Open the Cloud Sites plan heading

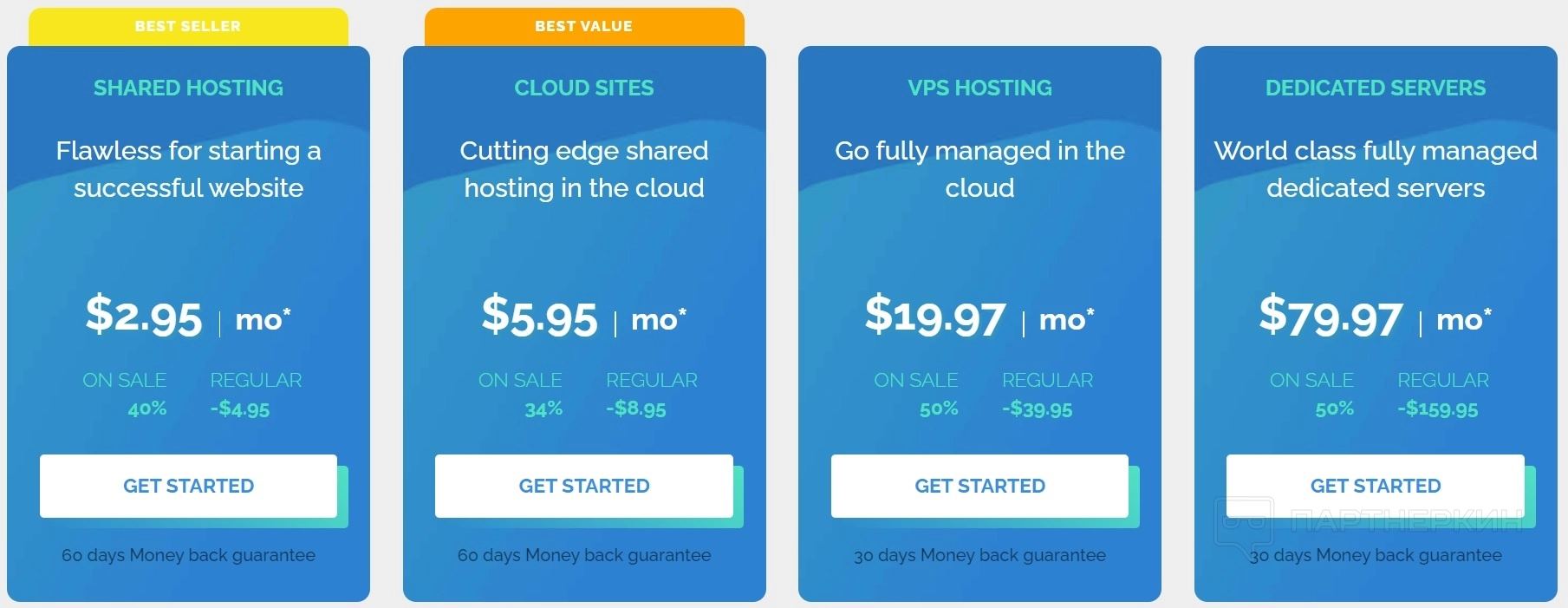583,88
